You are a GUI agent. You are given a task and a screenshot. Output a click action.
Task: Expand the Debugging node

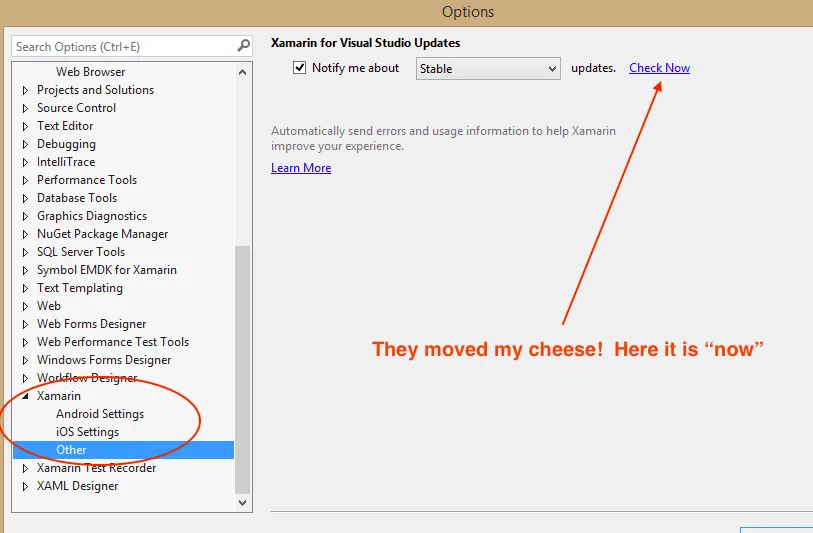click(25, 144)
